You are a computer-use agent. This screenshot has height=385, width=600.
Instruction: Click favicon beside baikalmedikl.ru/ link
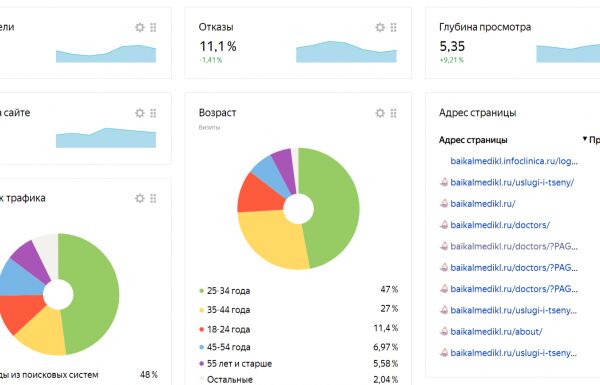[x=444, y=204]
